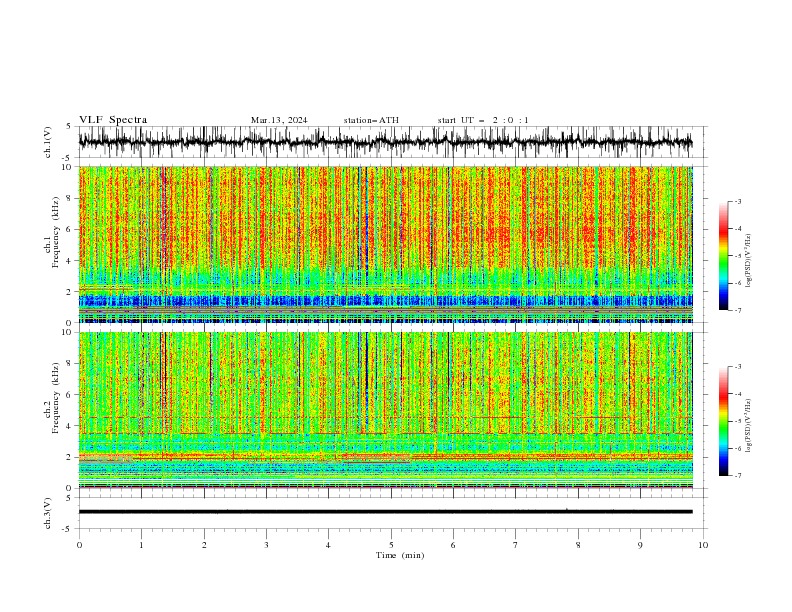Click the "4" kHz tick on the ch.1 frequency axis
The height and width of the screenshot is (612, 792).
pyautogui.click(x=70, y=261)
